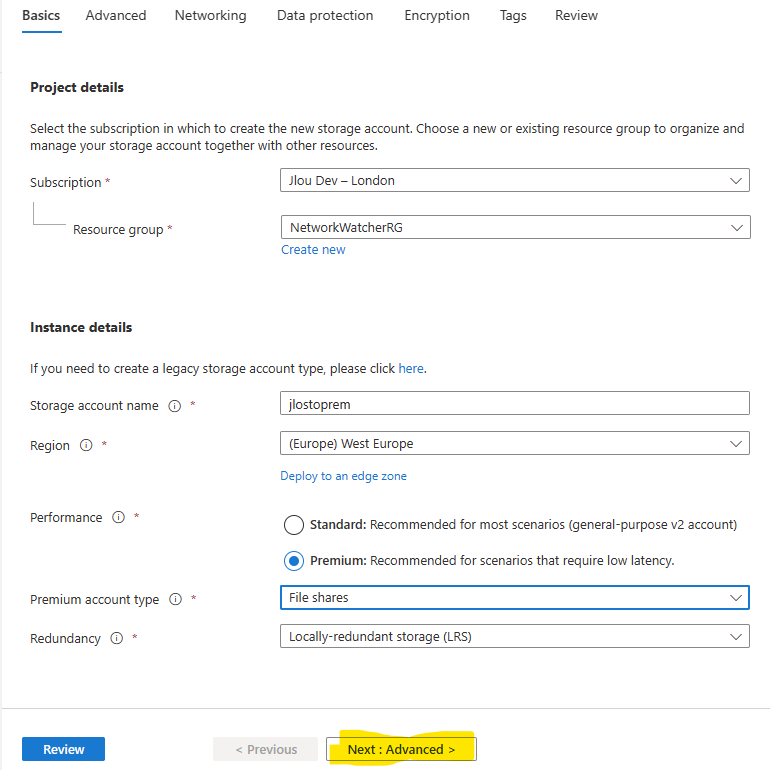Open the Redundancy dropdown
Viewport: 770px width, 770px height.
515,636
